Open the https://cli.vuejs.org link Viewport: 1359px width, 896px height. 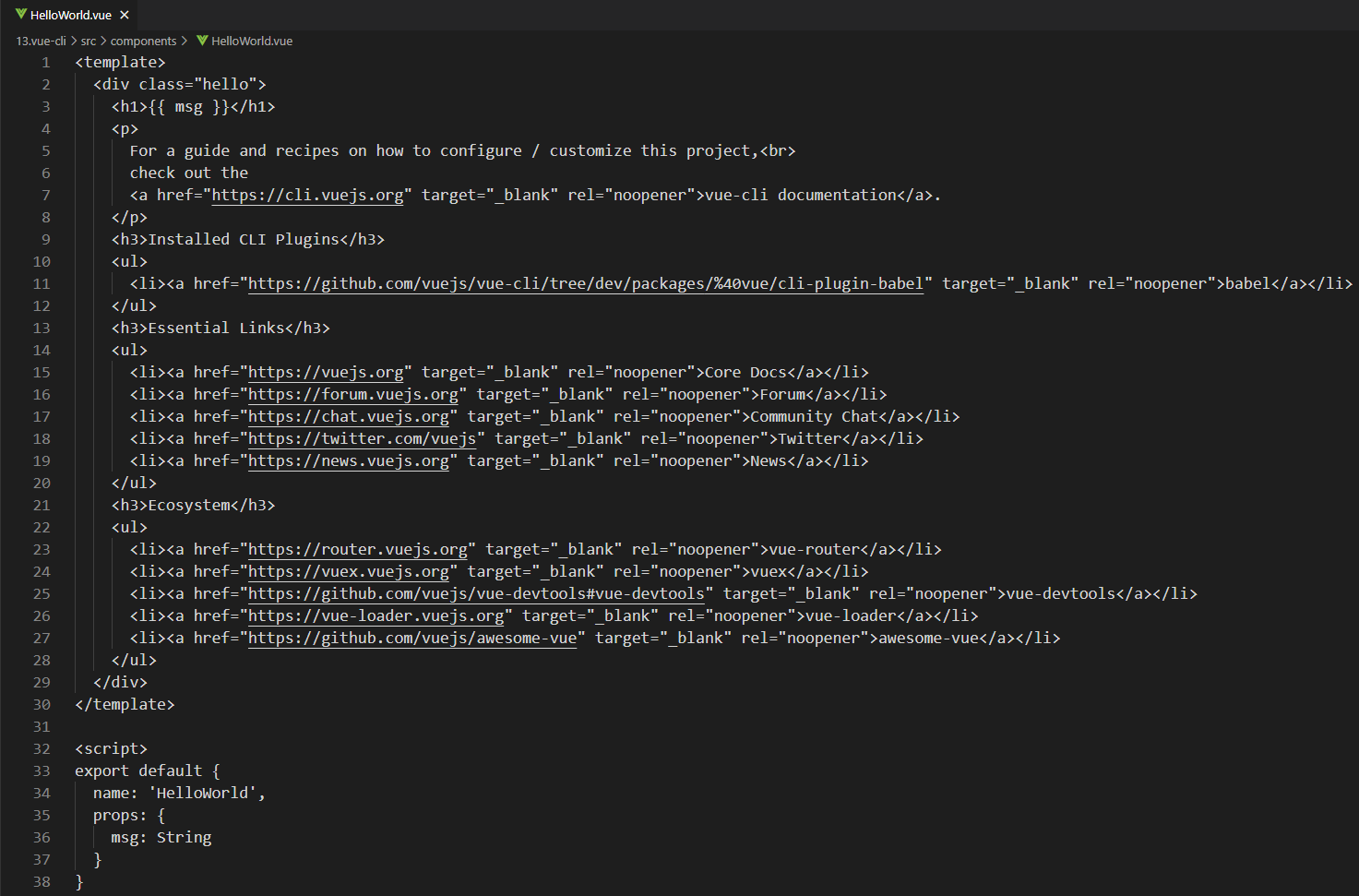(x=307, y=195)
